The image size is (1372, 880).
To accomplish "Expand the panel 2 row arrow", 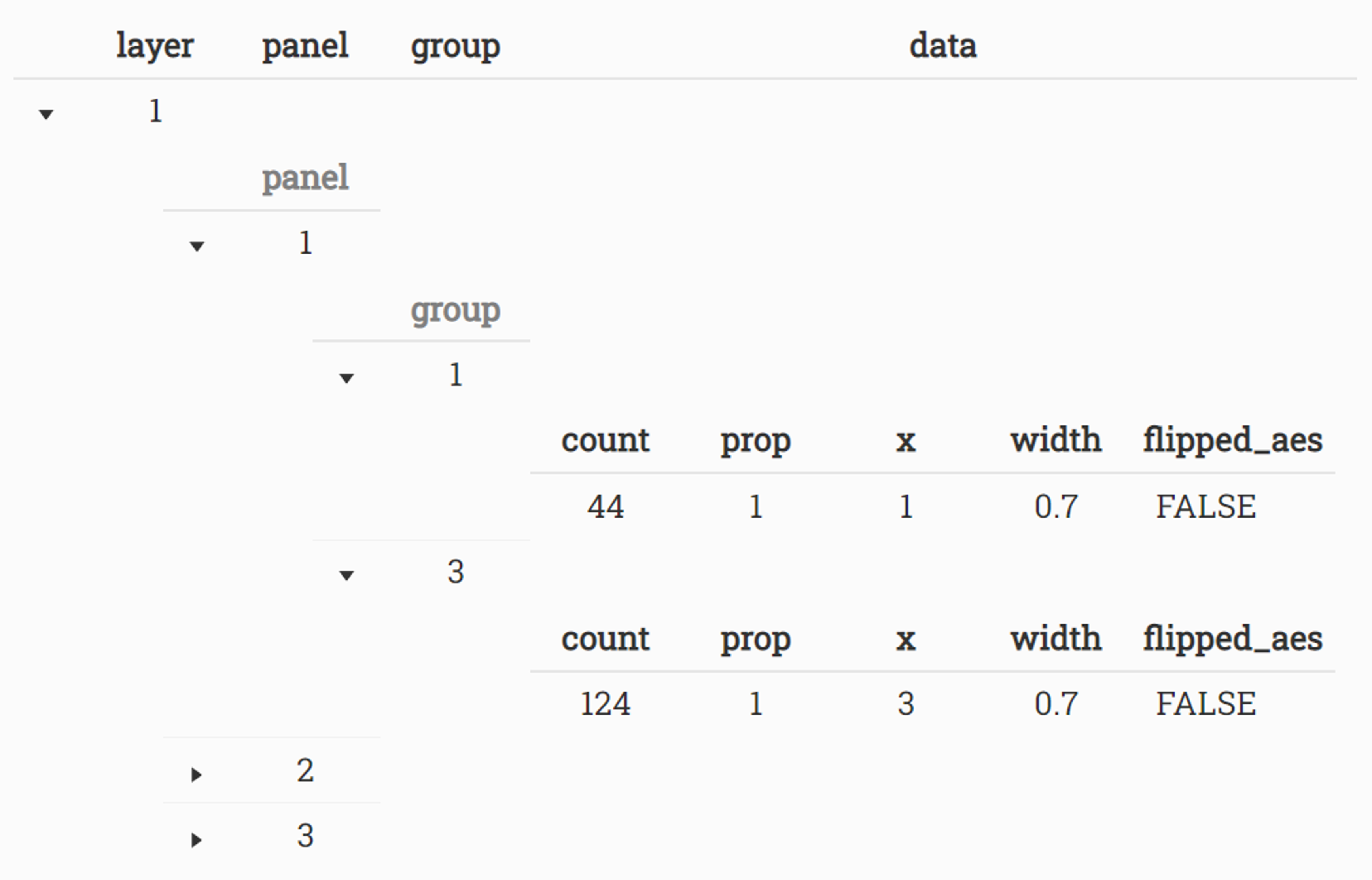I will [197, 774].
